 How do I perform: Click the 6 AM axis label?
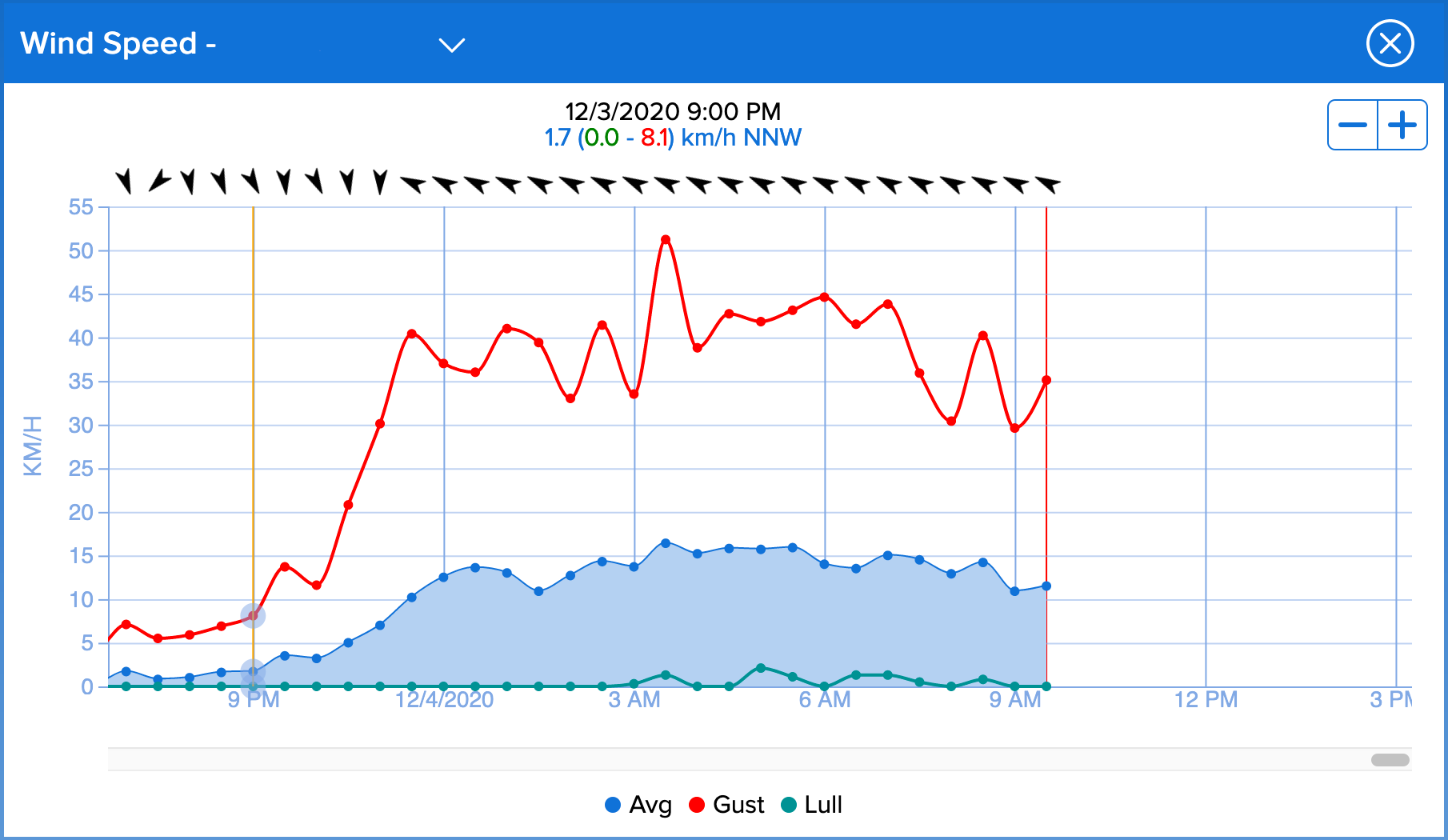(x=825, y=700)
